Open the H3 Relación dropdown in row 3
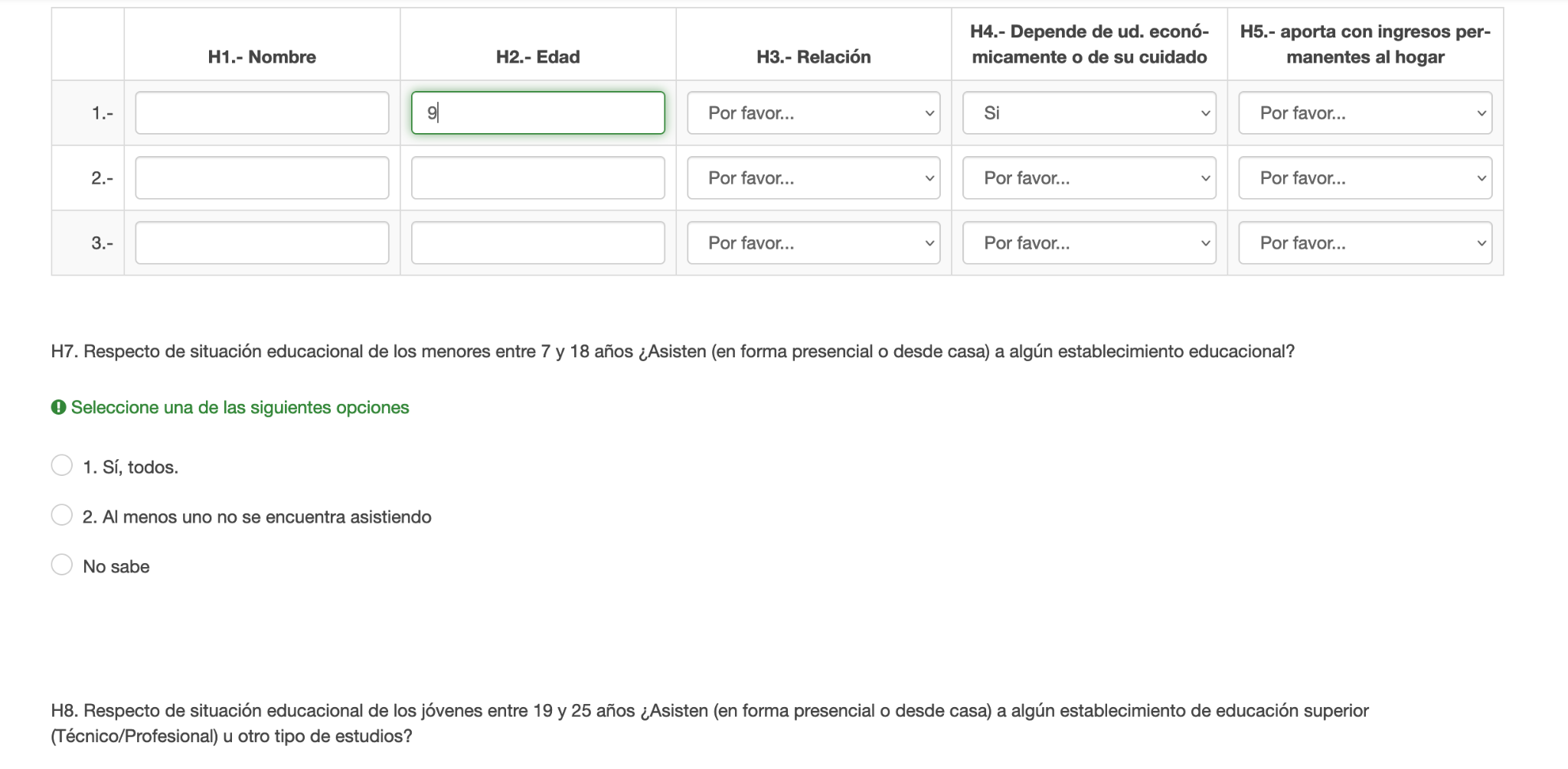This screenshot has width=1568, height=769. [813, 243]
